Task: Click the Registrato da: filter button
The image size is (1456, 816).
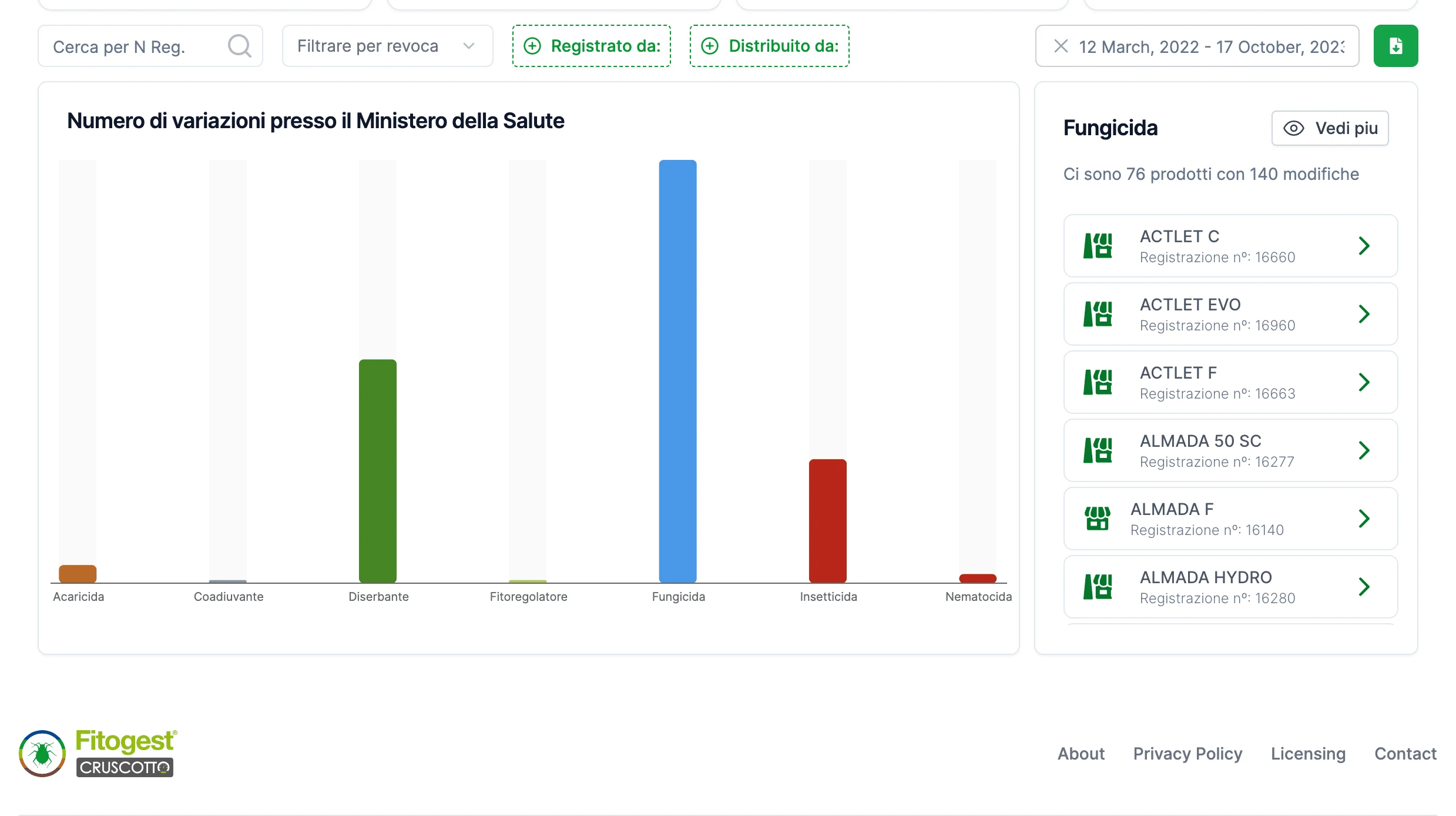Action: [x=592, y=46]
